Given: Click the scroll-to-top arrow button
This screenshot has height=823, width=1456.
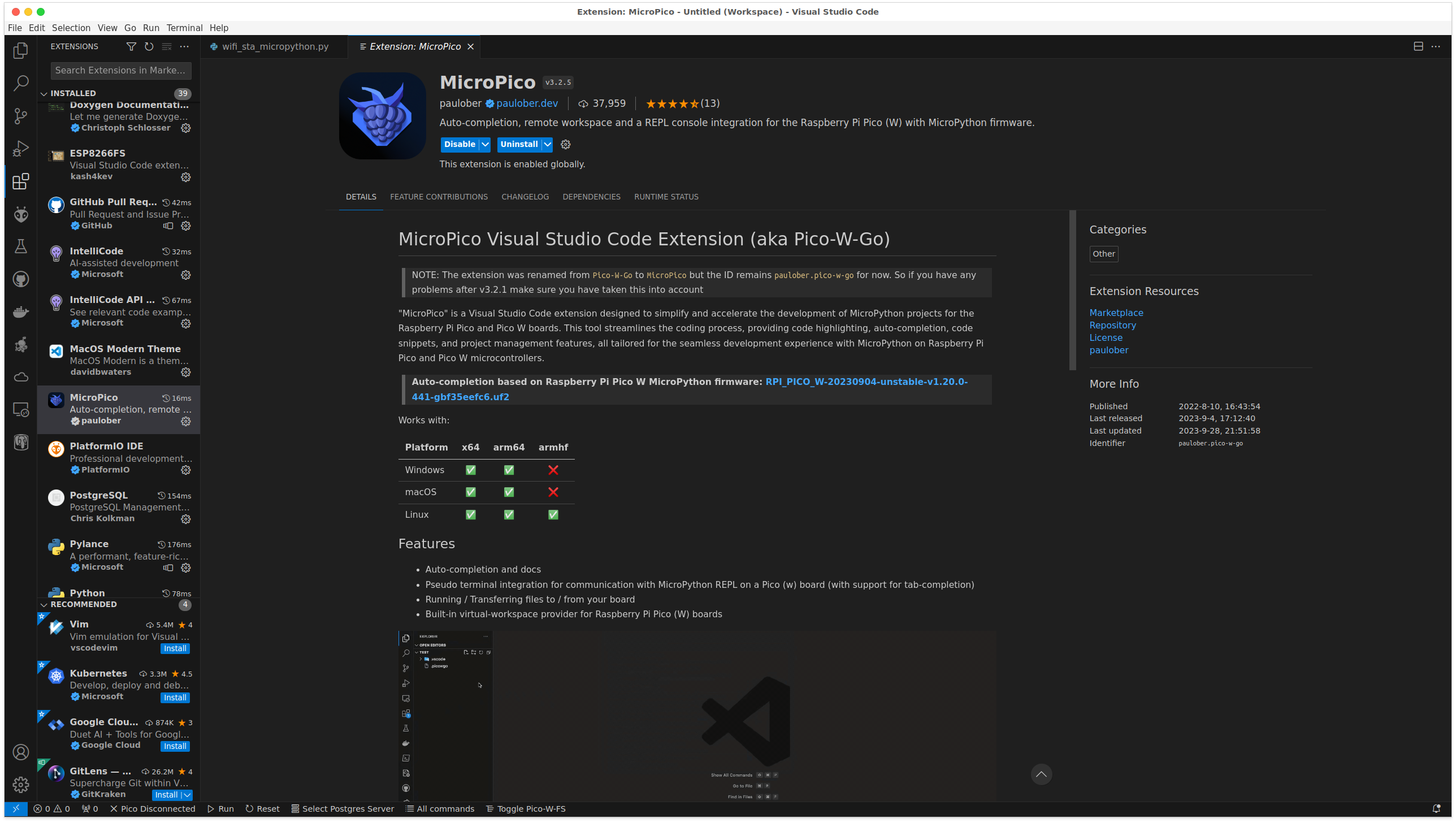Looking at the screenshot, I should click(1041, 774).
